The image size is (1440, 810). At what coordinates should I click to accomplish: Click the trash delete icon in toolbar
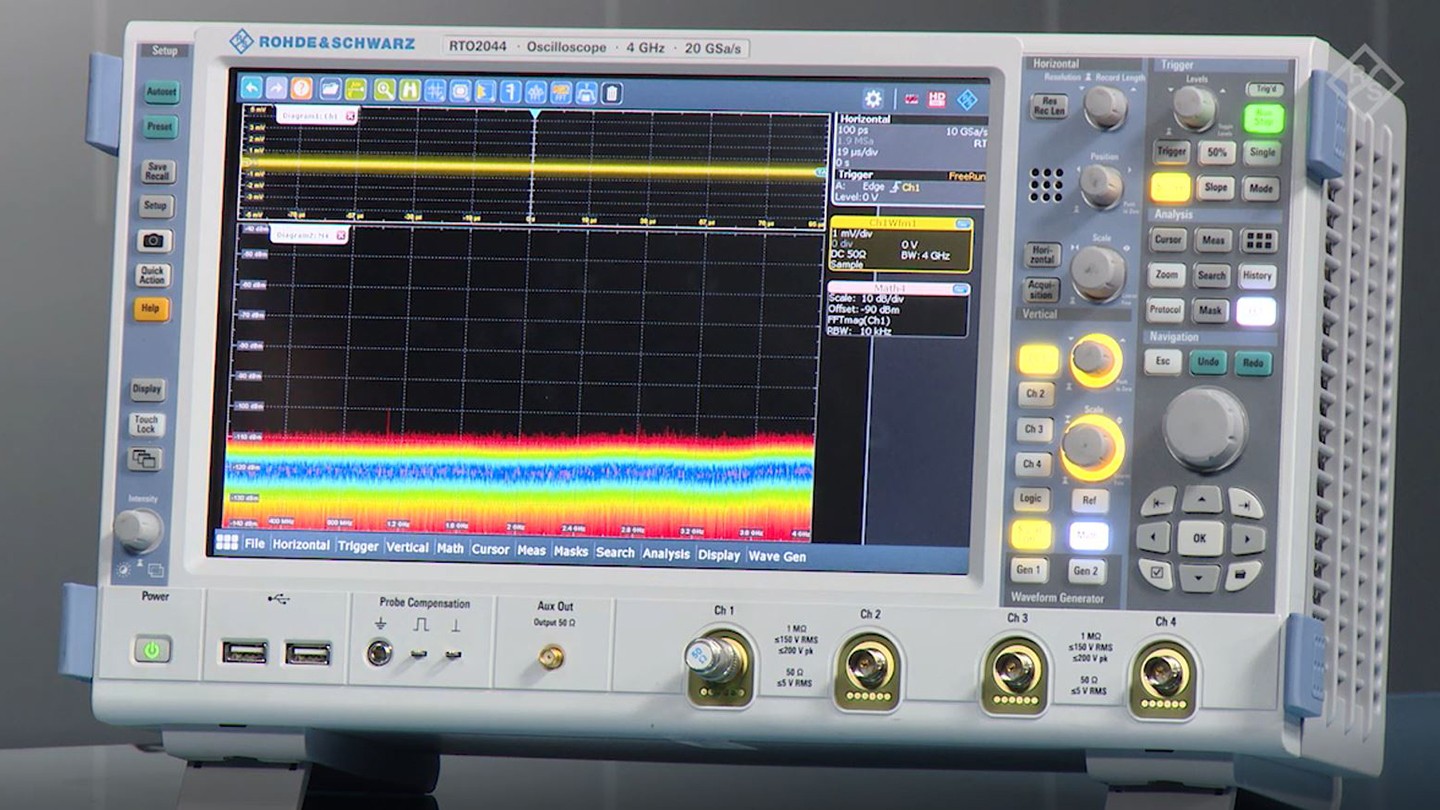click(x=611, y=93)
